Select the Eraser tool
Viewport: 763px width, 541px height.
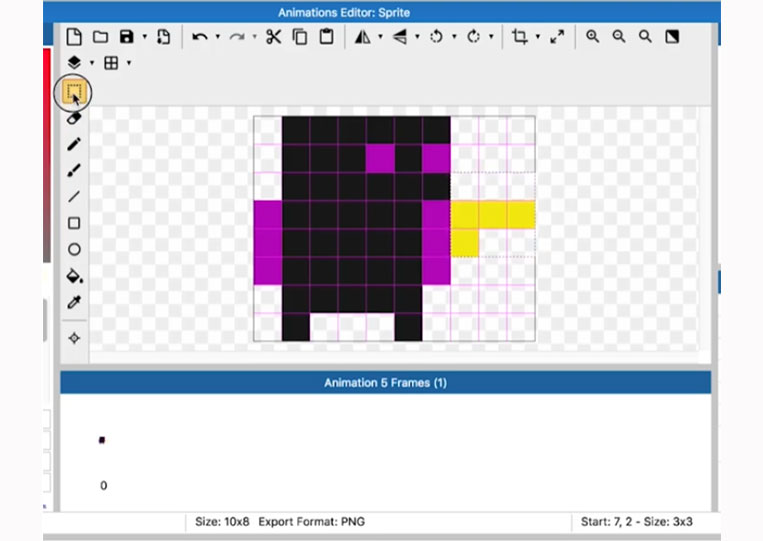coord(74,118)
